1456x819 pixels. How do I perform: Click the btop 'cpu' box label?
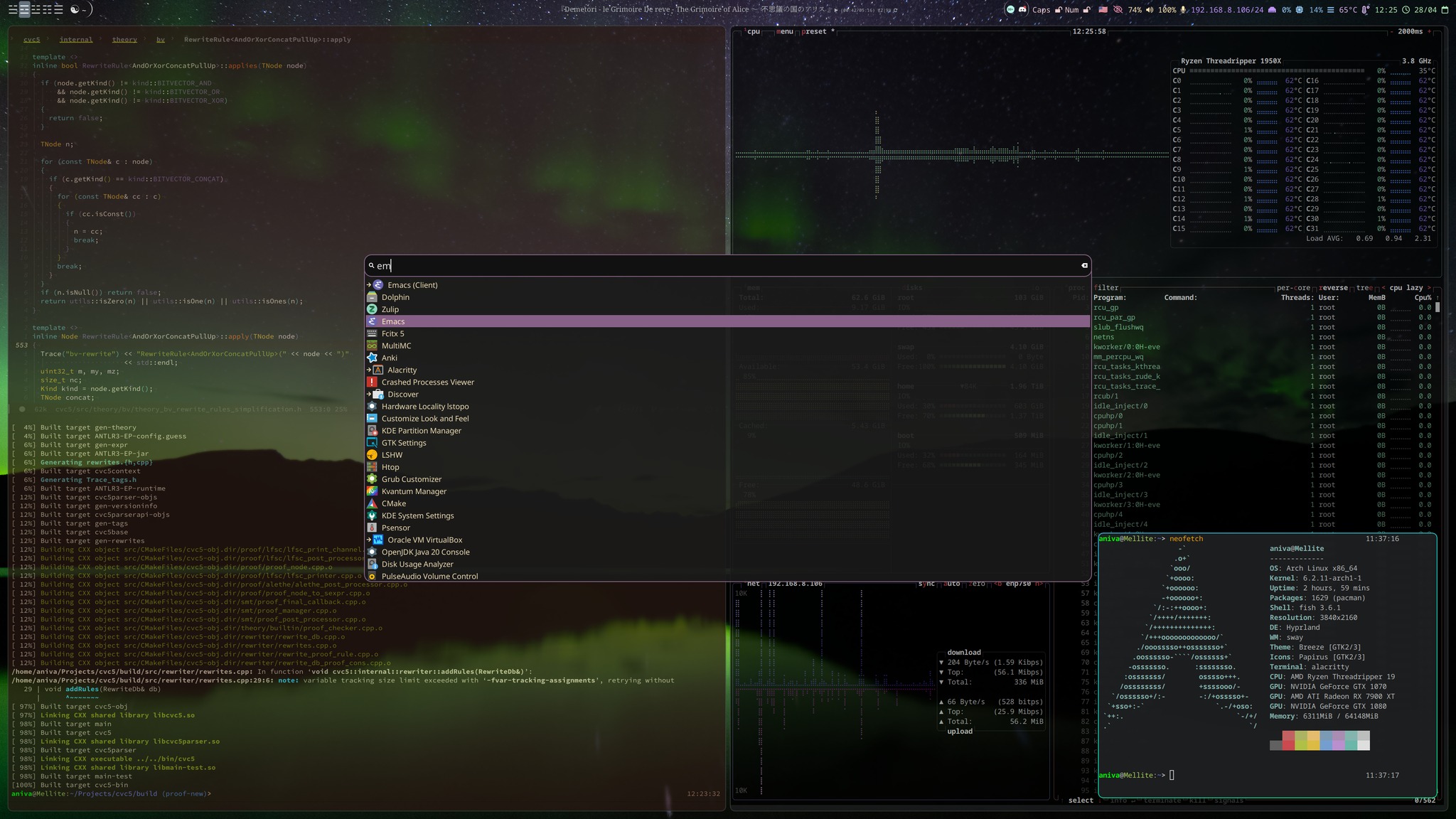pyautogui.click(x=754, y=31)
